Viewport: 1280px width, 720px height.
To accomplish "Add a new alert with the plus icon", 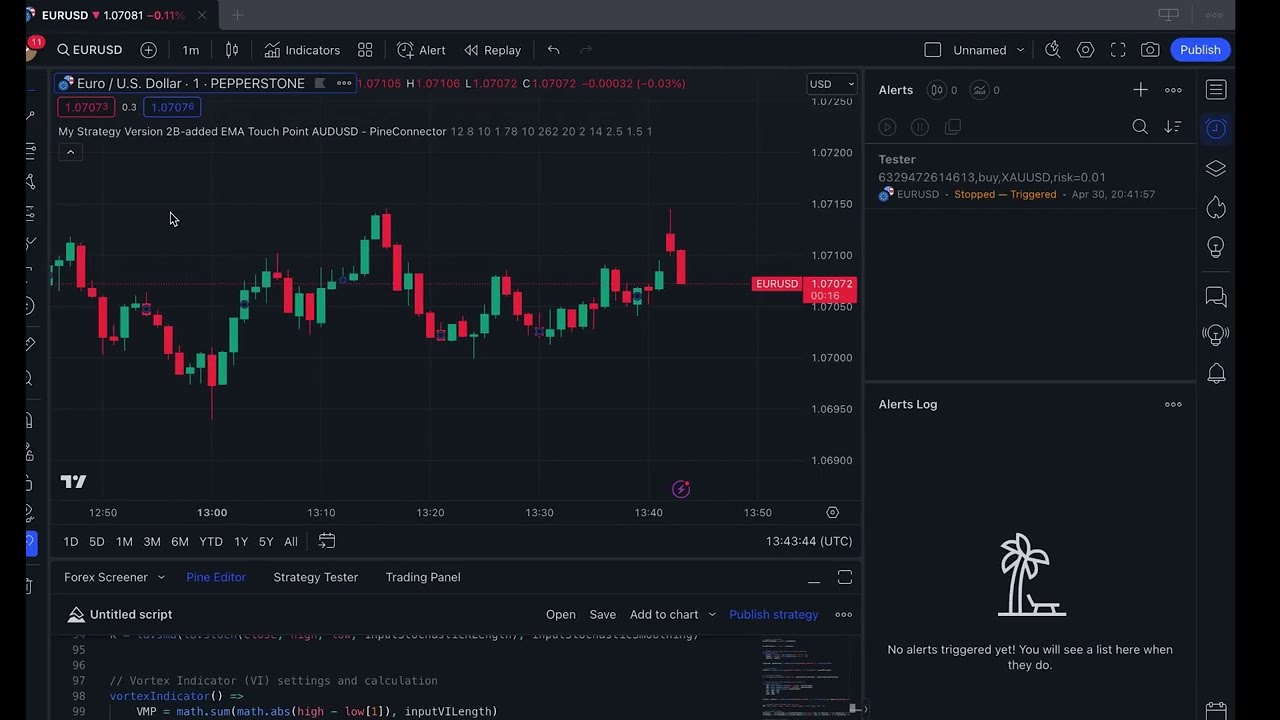I will [x=1140, y=90].
